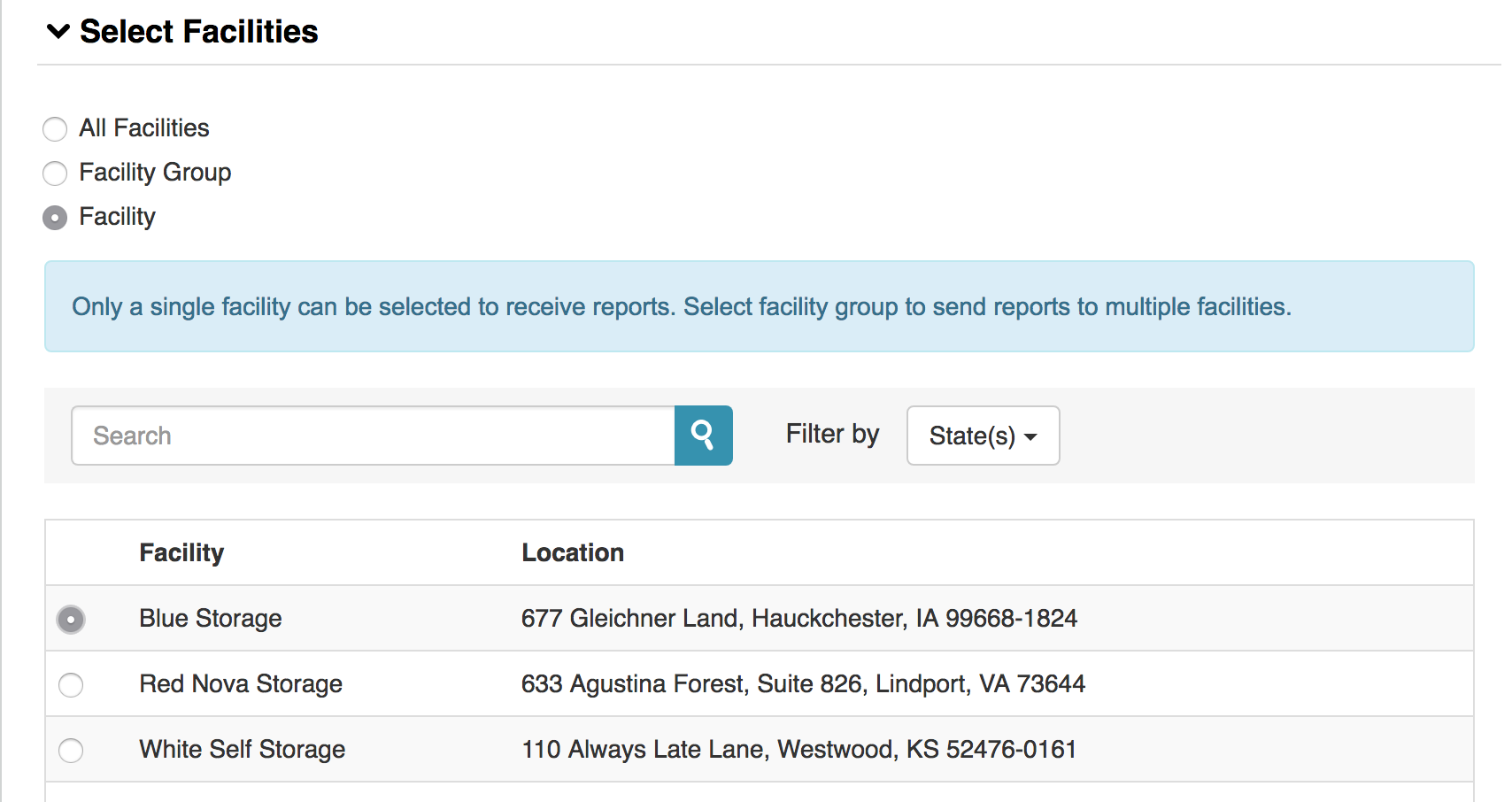Click the Blue Storage facility name
Screen dimensions: 1512x802
[x=211, y=618]
